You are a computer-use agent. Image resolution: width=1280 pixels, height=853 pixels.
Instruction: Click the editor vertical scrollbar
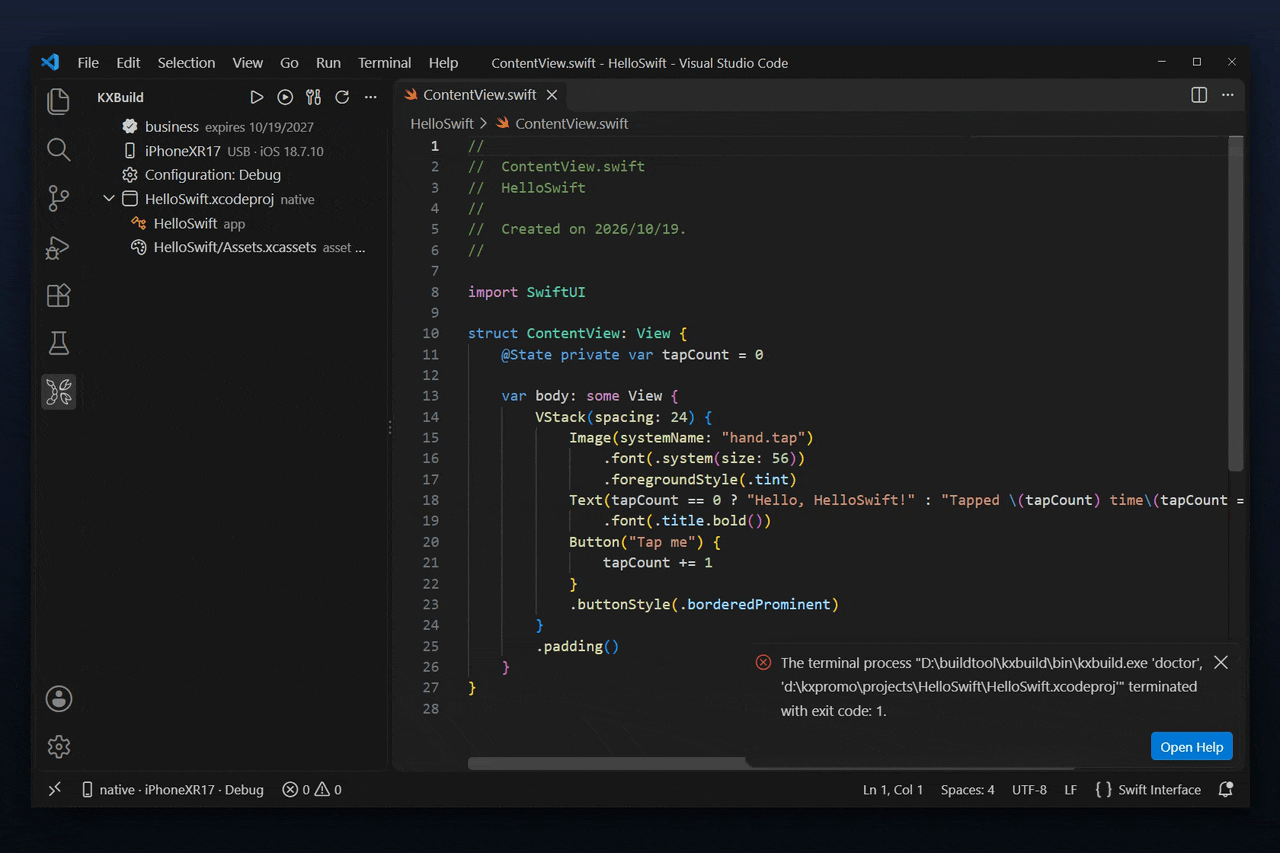tap(1236, 304)
